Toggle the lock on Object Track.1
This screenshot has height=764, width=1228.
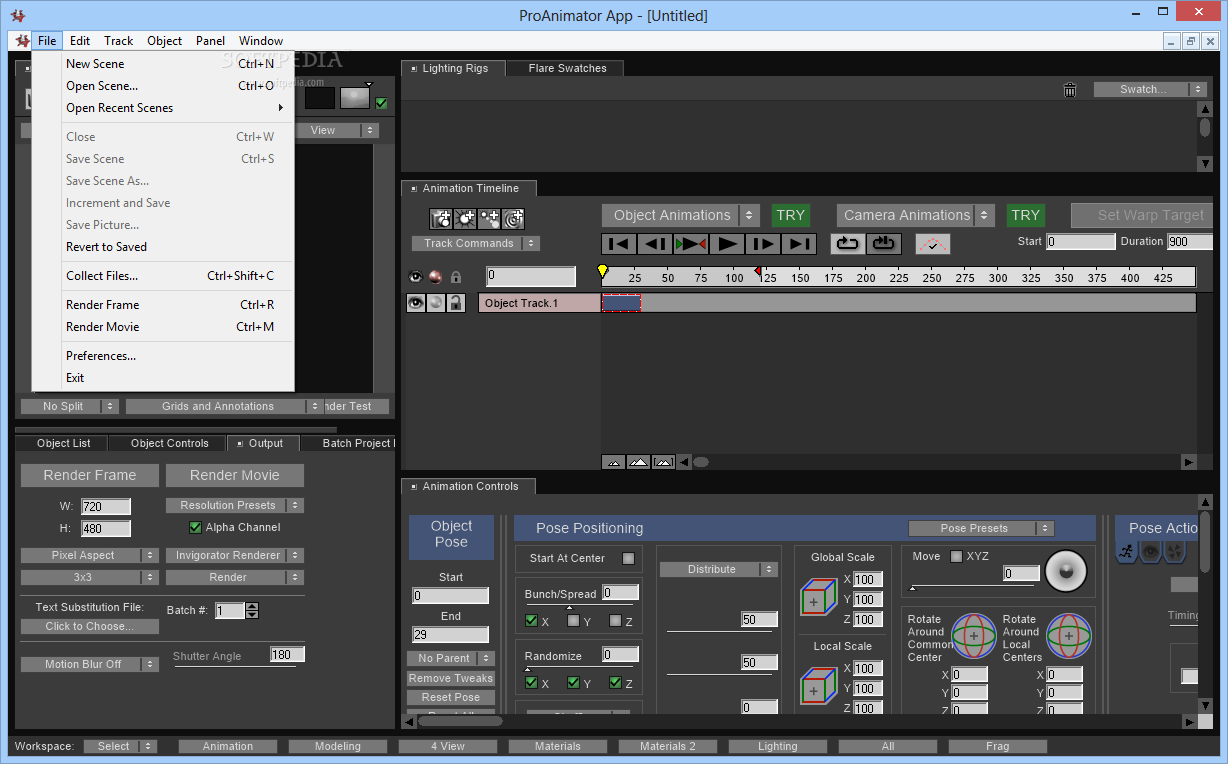tap(455, 303)
